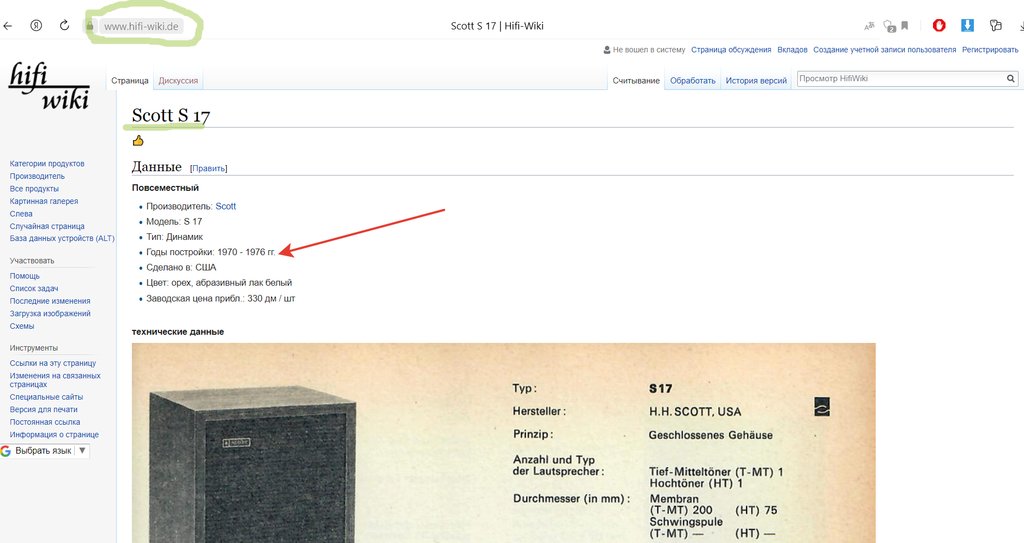The width and height of the screenshot is (1024, 543).
Task: Click the Google translate G icon
Action: click(x=6, y=451)
